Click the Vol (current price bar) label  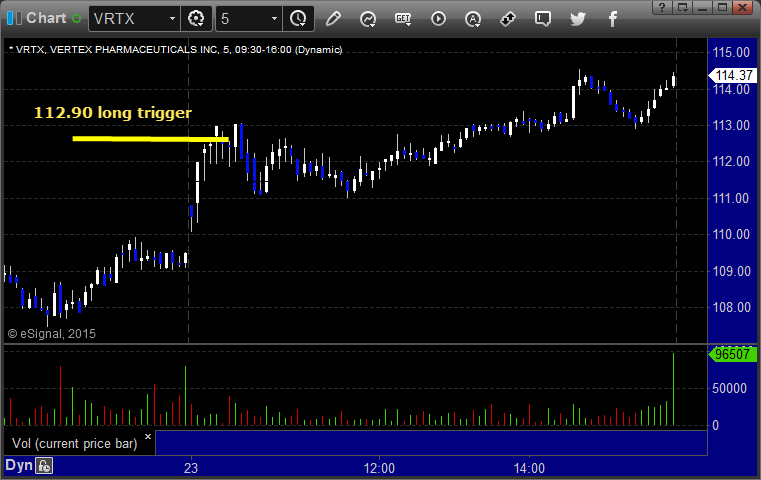point(75,443)
